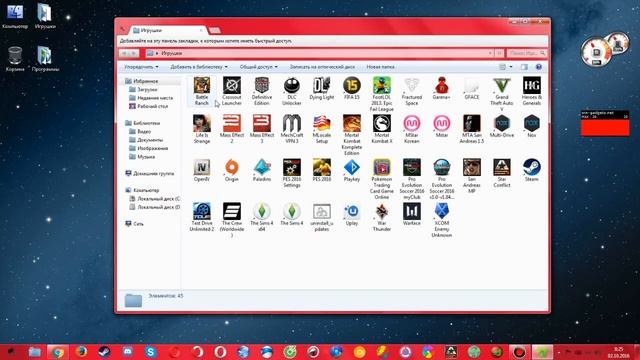This screenshot has width=640, height=360.
Task: Open the change view options dropdown arrow
Action: 511,67
